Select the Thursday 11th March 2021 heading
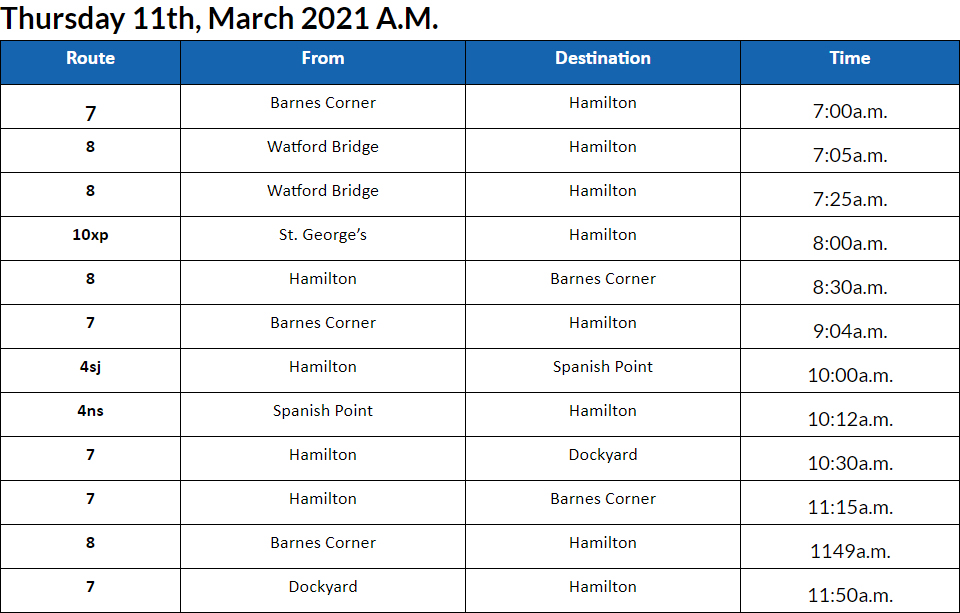 (x=221, y=18)
